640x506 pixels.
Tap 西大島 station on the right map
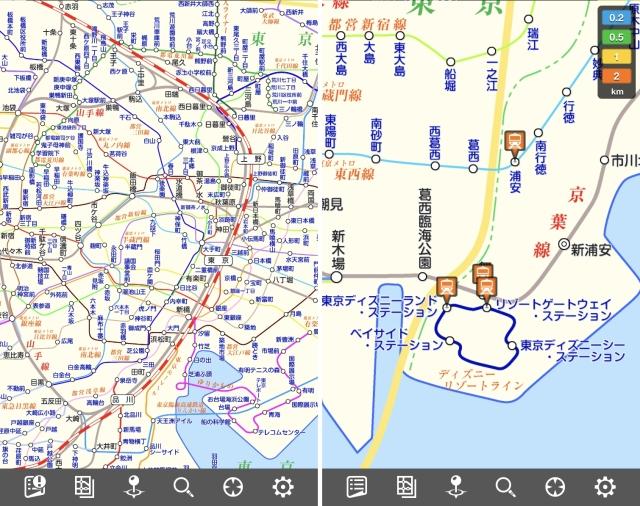pyautogui.click(x=342, y=58)
